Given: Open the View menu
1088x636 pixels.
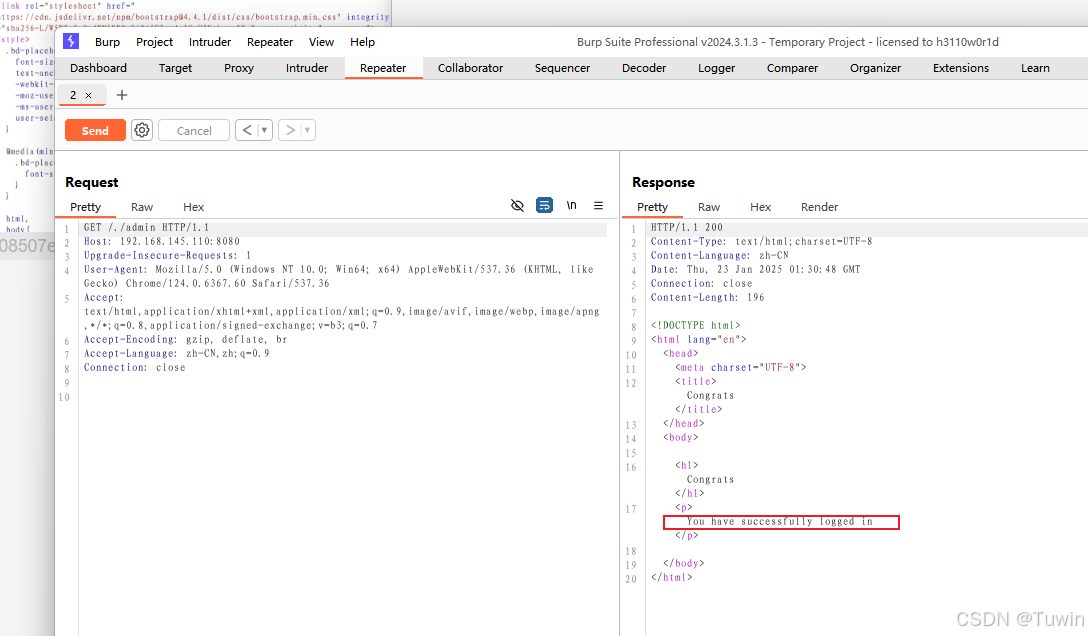Looking at the screenshot, I should pyautogui.click(x=321, y=42).
